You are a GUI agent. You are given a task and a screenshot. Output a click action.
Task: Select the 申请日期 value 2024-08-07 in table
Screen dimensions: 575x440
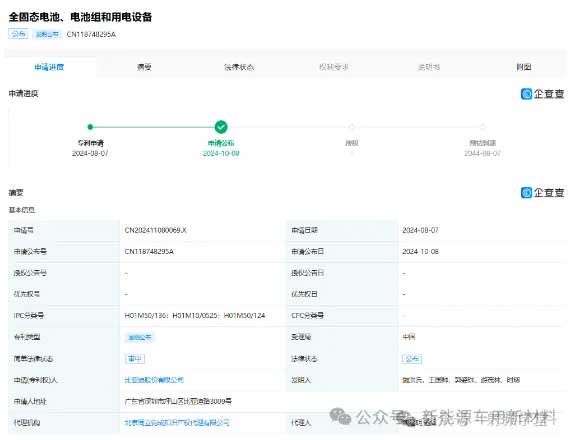tap(420, 230)
